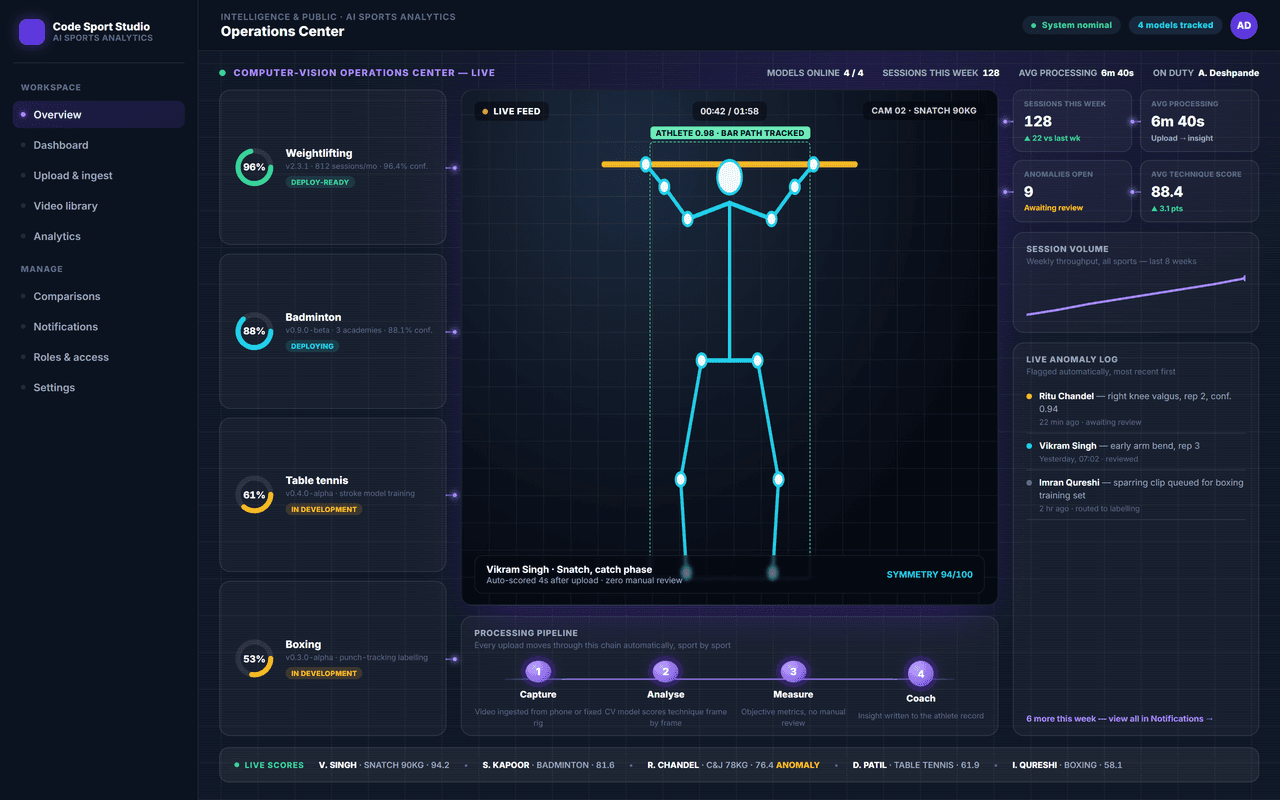Open Overview in the sidebar
Viewport: 1280px width, 800px height.
coord(99,114)
